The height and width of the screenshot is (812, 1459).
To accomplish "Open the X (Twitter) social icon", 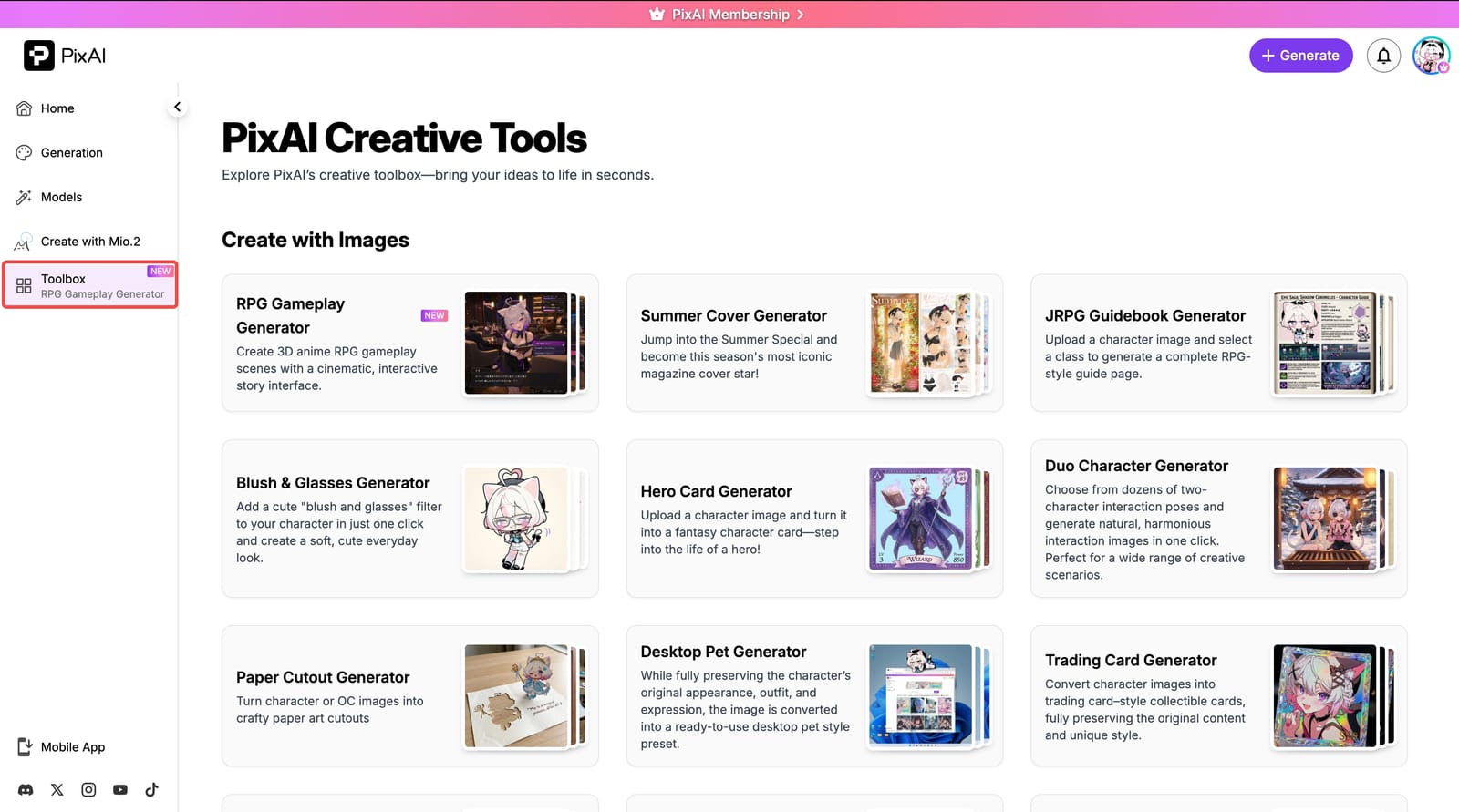I will point(57,790).
